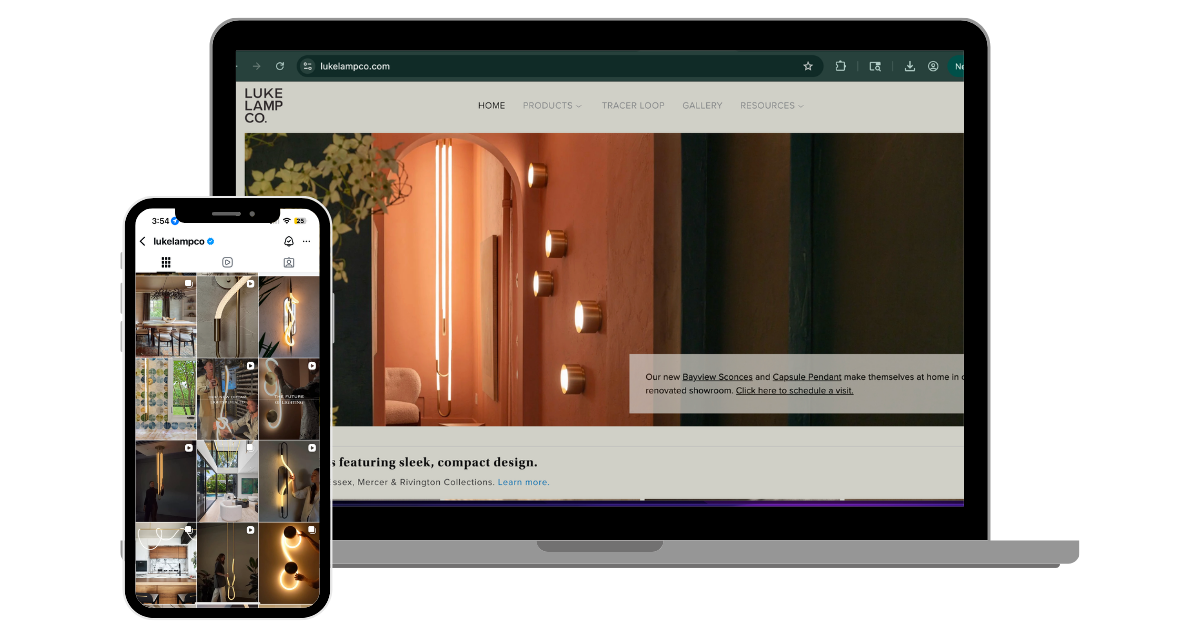Open the kitchen with loop light post
This screenshot has height=630, width=1200.
point(166,563)
